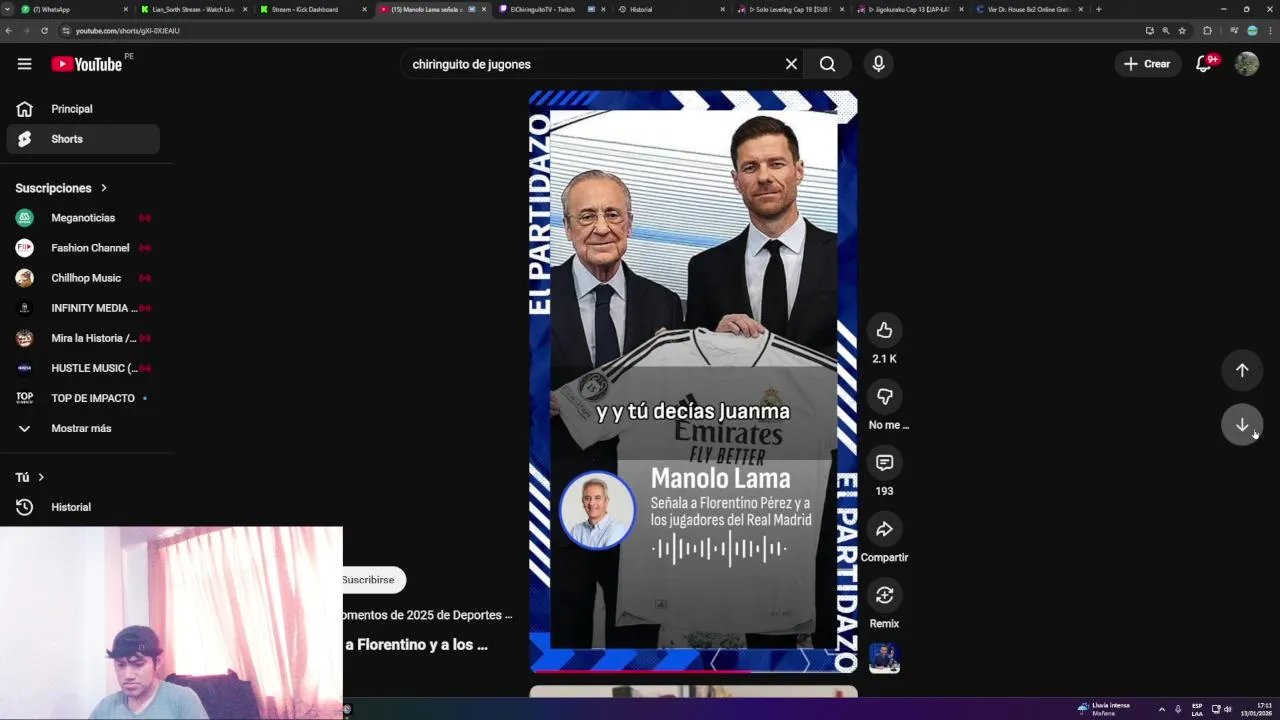1280x720 pixels.
Task: Open the Crear upload menu
Action: [x=1147, y=64]
